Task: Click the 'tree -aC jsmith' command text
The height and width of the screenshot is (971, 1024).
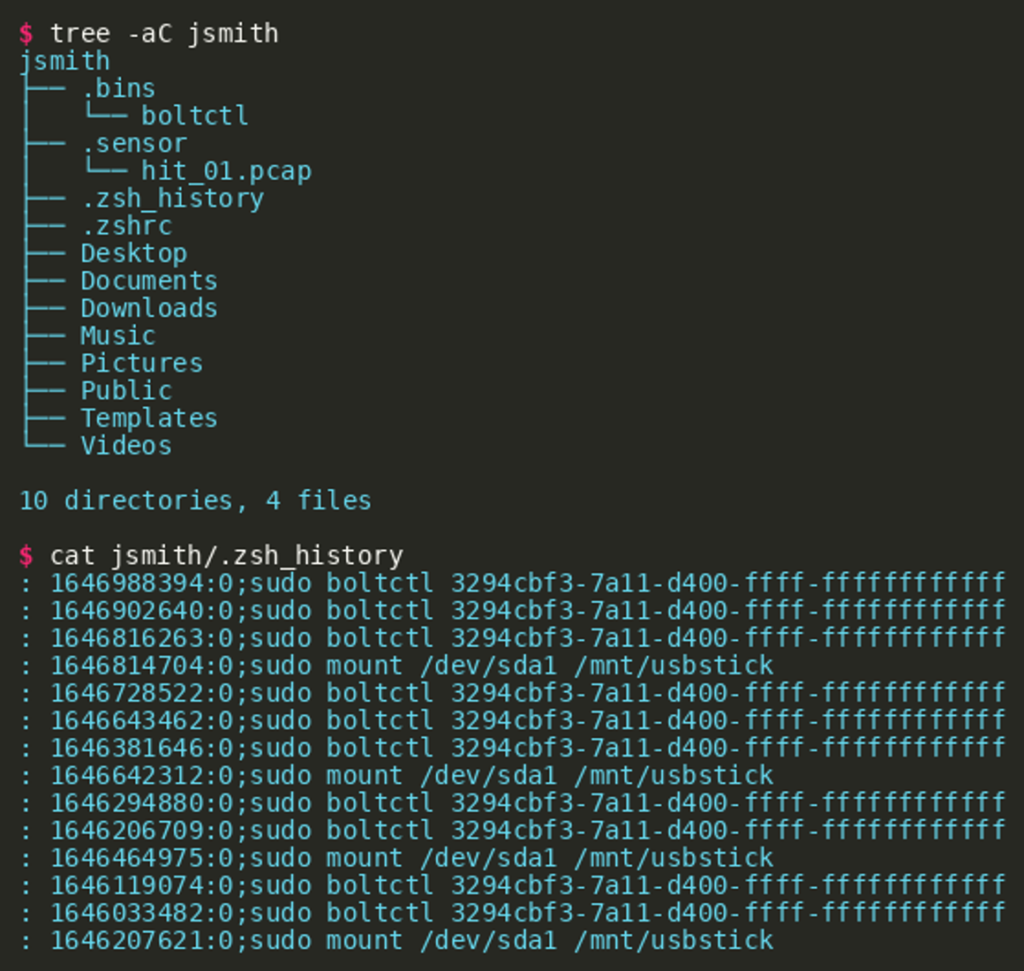Action: point(164,34)
